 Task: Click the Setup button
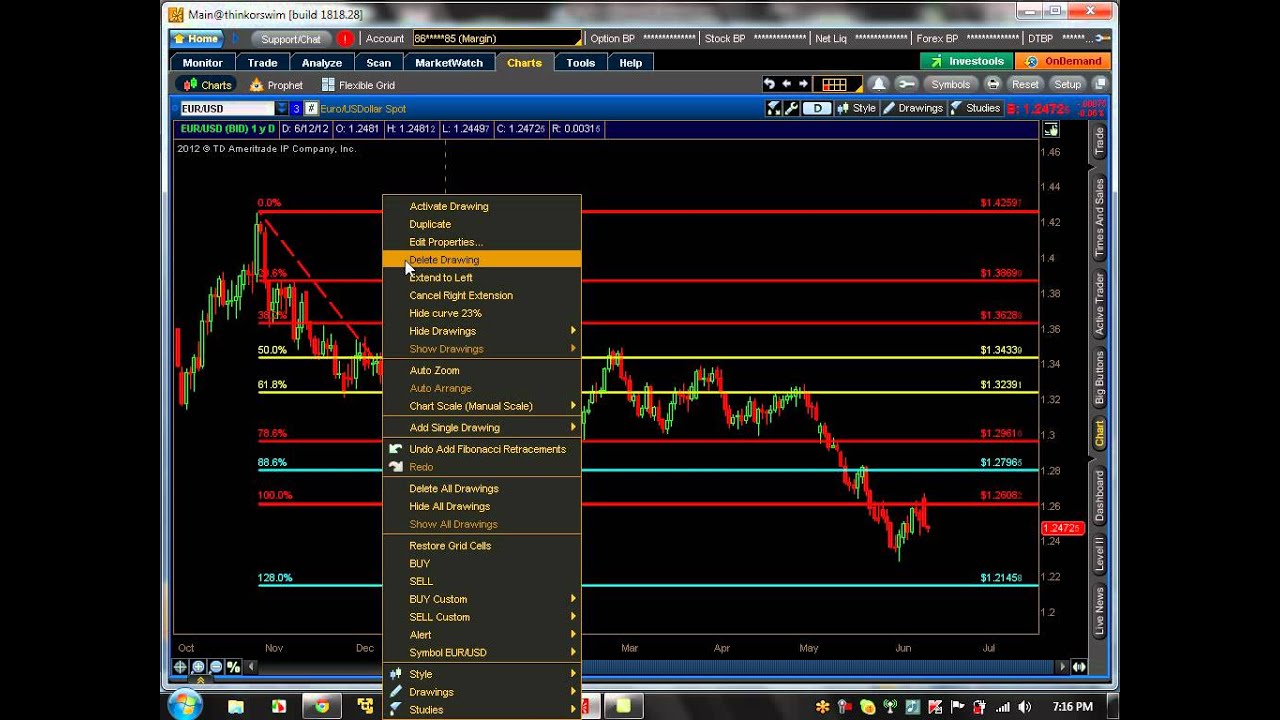1068,85
